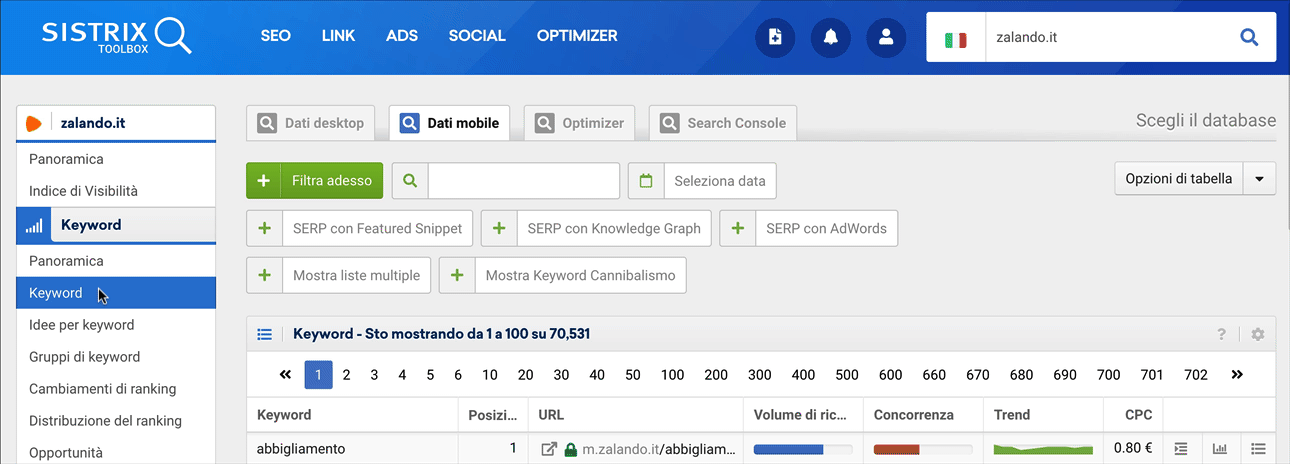Go to results page 2
The height and width of the screenshot is (464, 1290).
click(x=346, y=375)
